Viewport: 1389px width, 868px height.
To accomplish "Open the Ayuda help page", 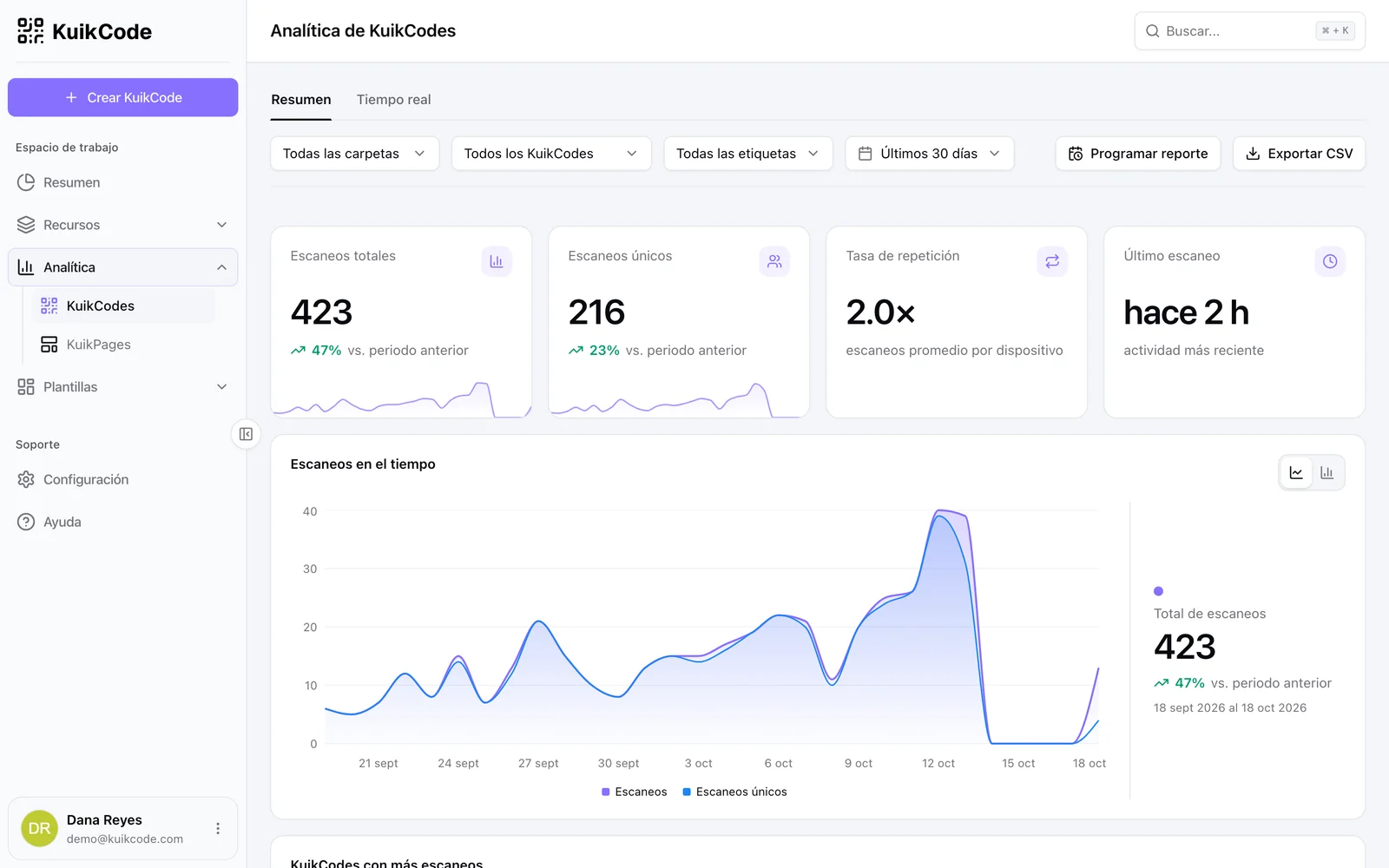I will pyautogui.click(x=122, y=522).
